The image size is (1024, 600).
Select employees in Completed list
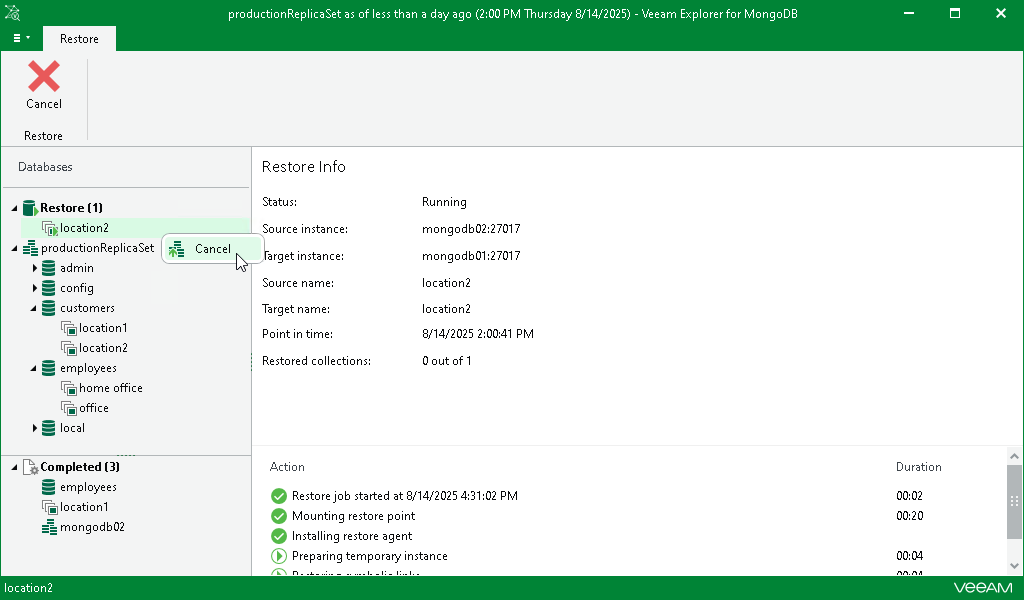point(88,487)
